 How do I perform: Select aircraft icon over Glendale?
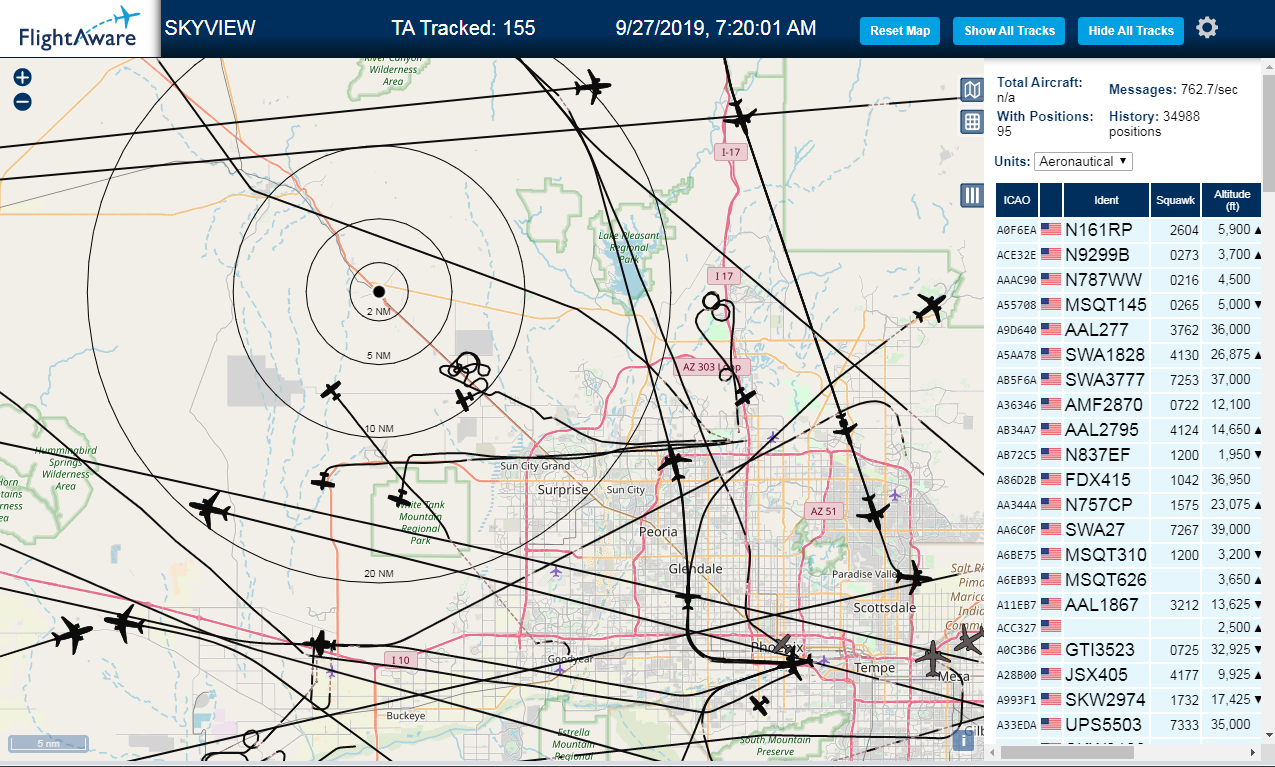(686, 599)
